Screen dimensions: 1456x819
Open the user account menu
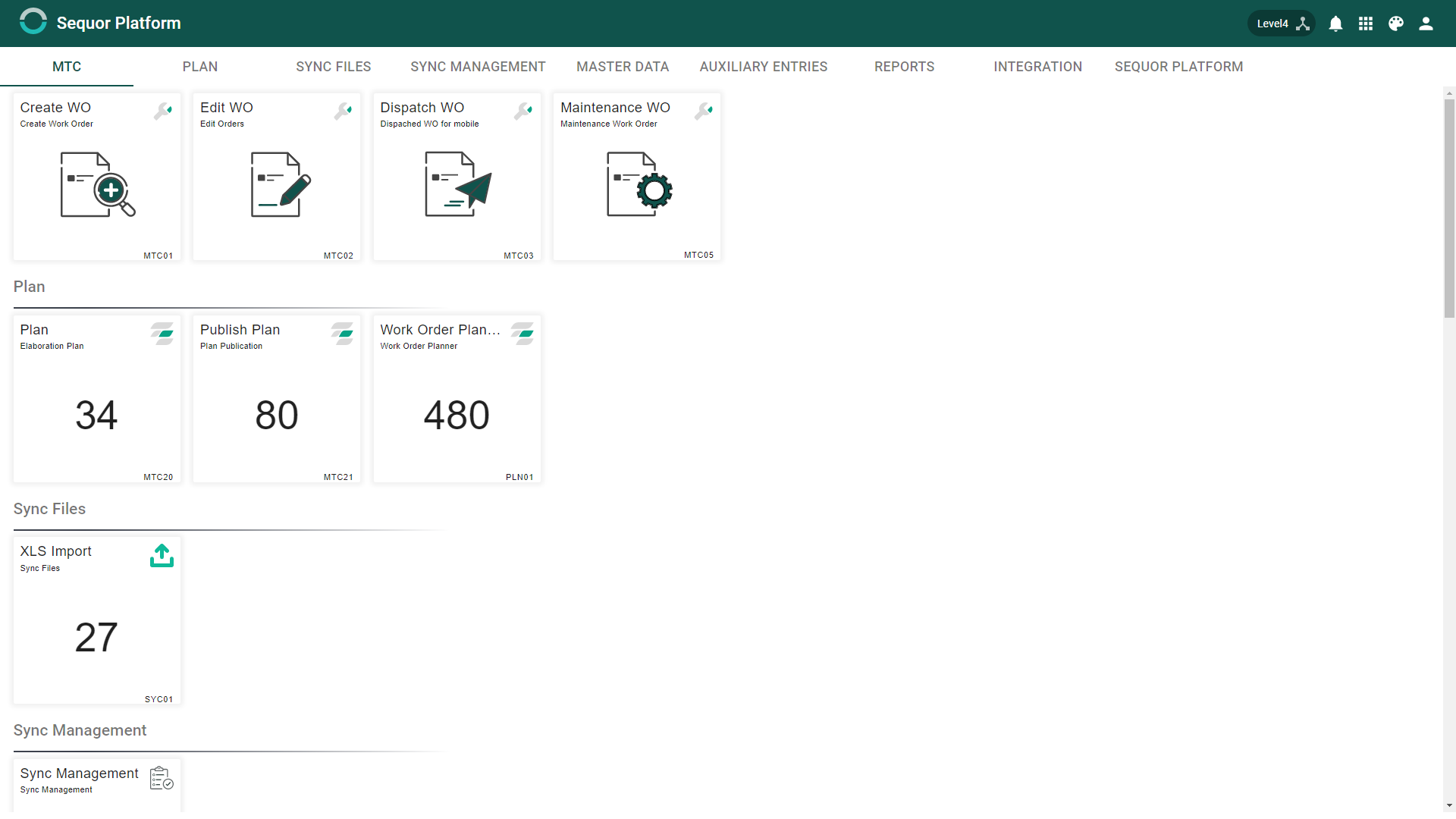[x=1426, y=24]
